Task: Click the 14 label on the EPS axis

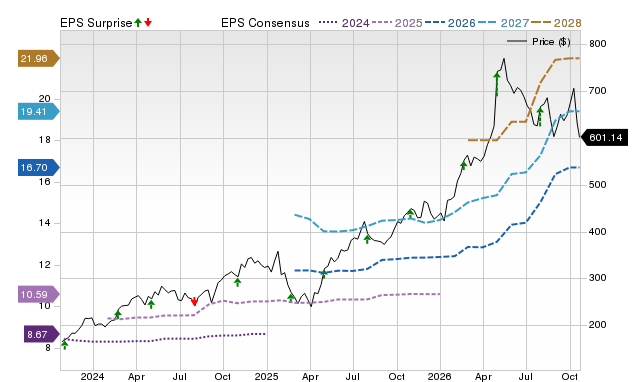Action: pos(44,223)
